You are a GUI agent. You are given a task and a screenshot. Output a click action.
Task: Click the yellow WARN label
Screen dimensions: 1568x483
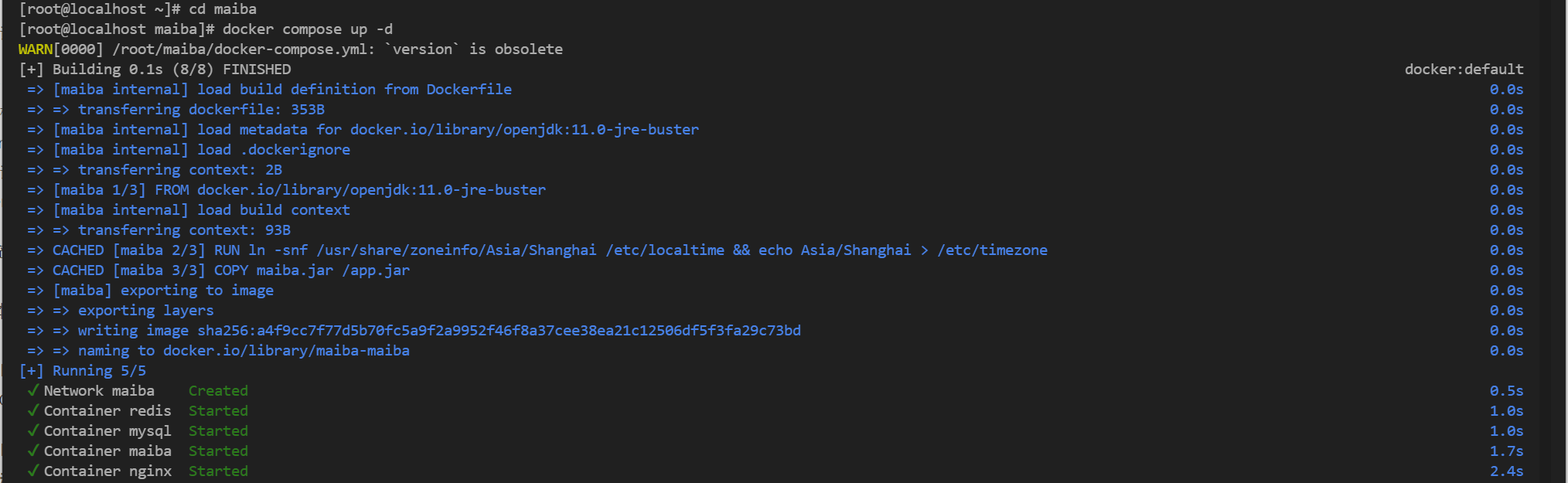click(x=36, y=49)
